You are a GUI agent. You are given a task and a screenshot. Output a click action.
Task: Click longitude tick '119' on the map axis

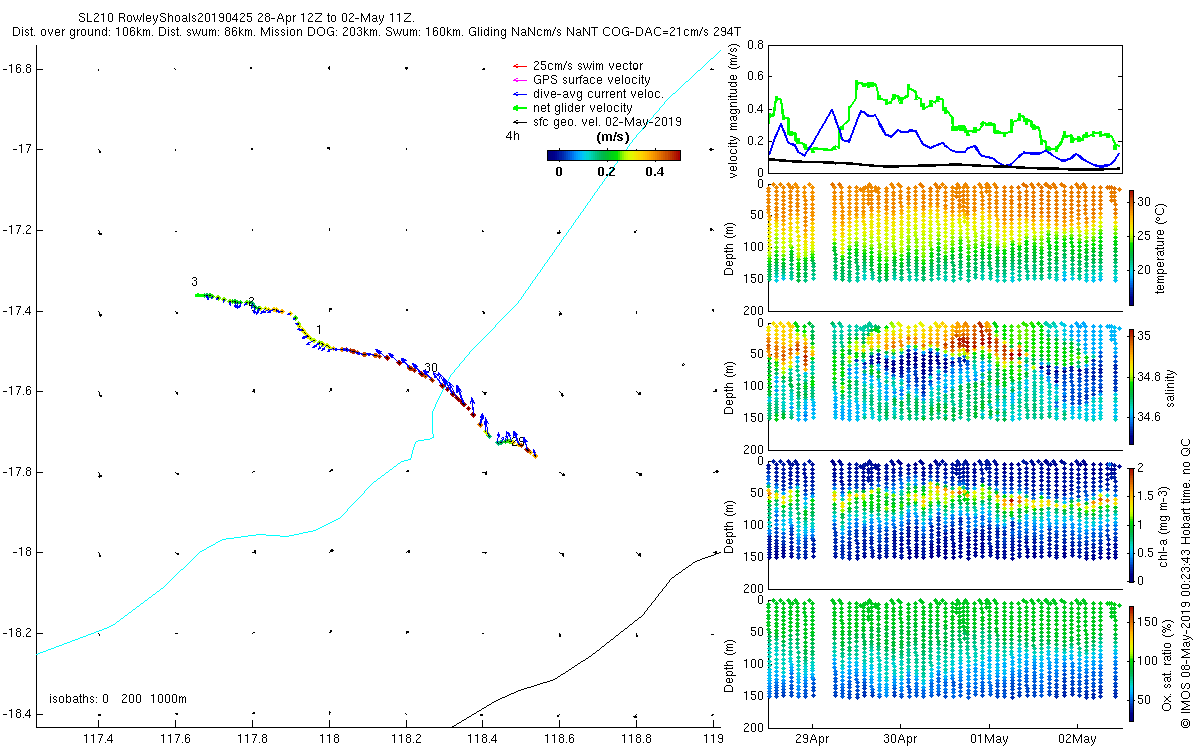[712, 739]
